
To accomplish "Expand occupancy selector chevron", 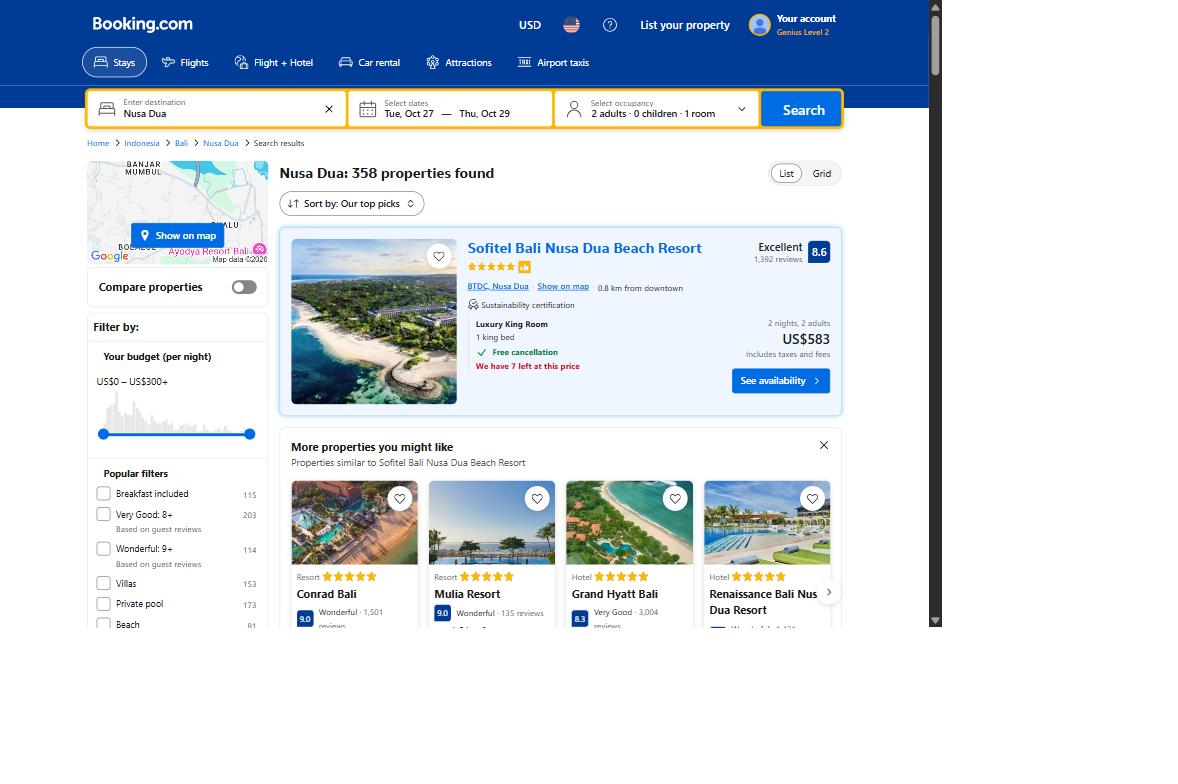I will [742, 110].
